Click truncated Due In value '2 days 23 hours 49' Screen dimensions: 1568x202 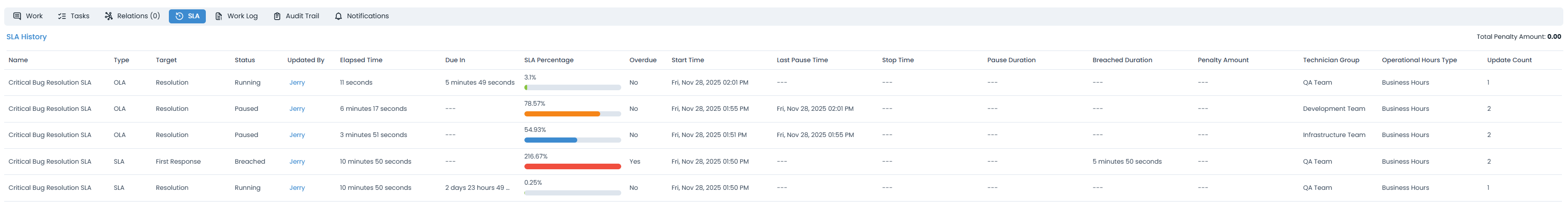tap(477, 188)
